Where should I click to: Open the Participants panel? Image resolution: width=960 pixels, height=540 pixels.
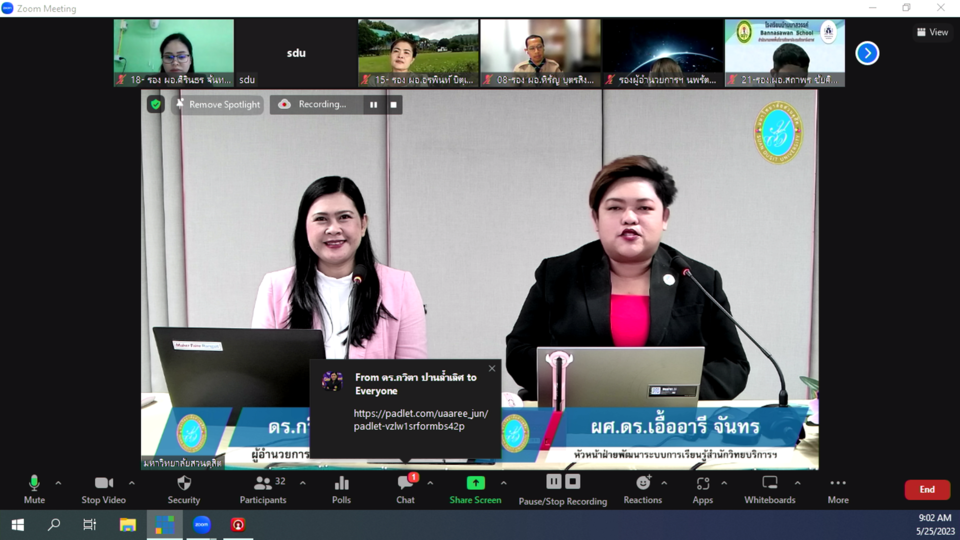coord(263,488)
